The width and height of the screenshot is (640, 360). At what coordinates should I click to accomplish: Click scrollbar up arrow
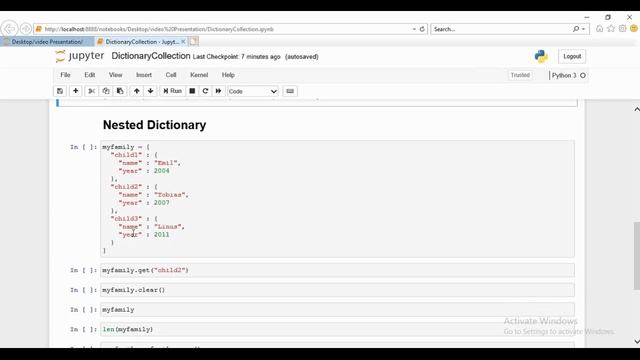coord(636,109)
